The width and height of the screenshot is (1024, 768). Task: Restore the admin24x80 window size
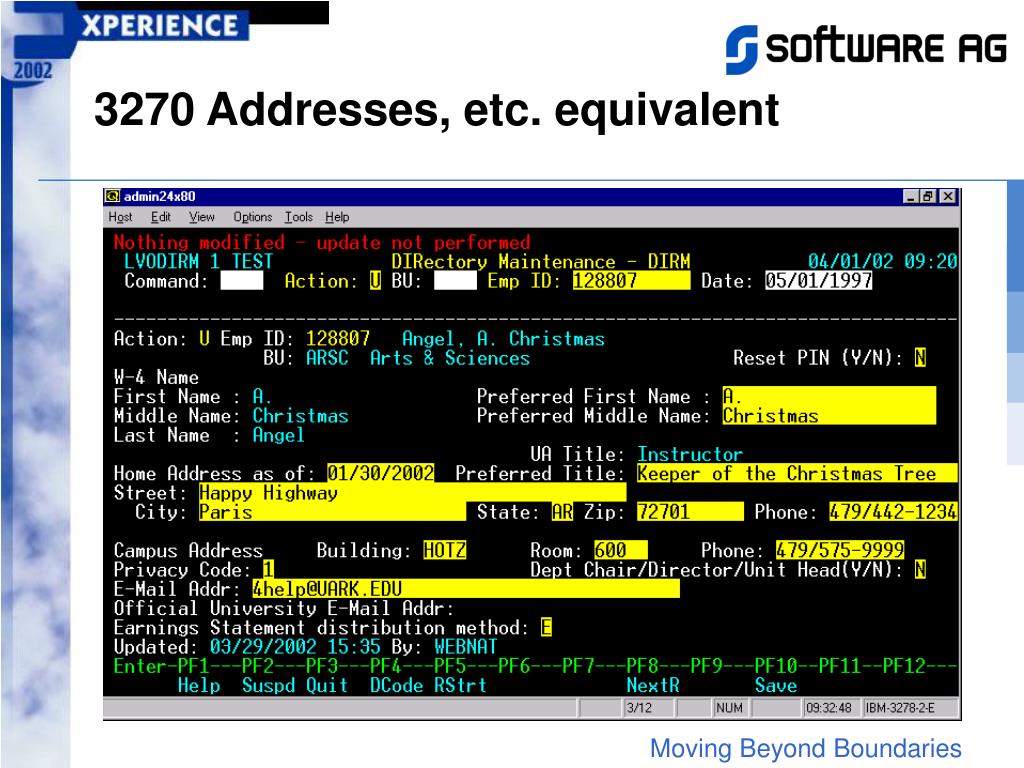tap(927, 197)
